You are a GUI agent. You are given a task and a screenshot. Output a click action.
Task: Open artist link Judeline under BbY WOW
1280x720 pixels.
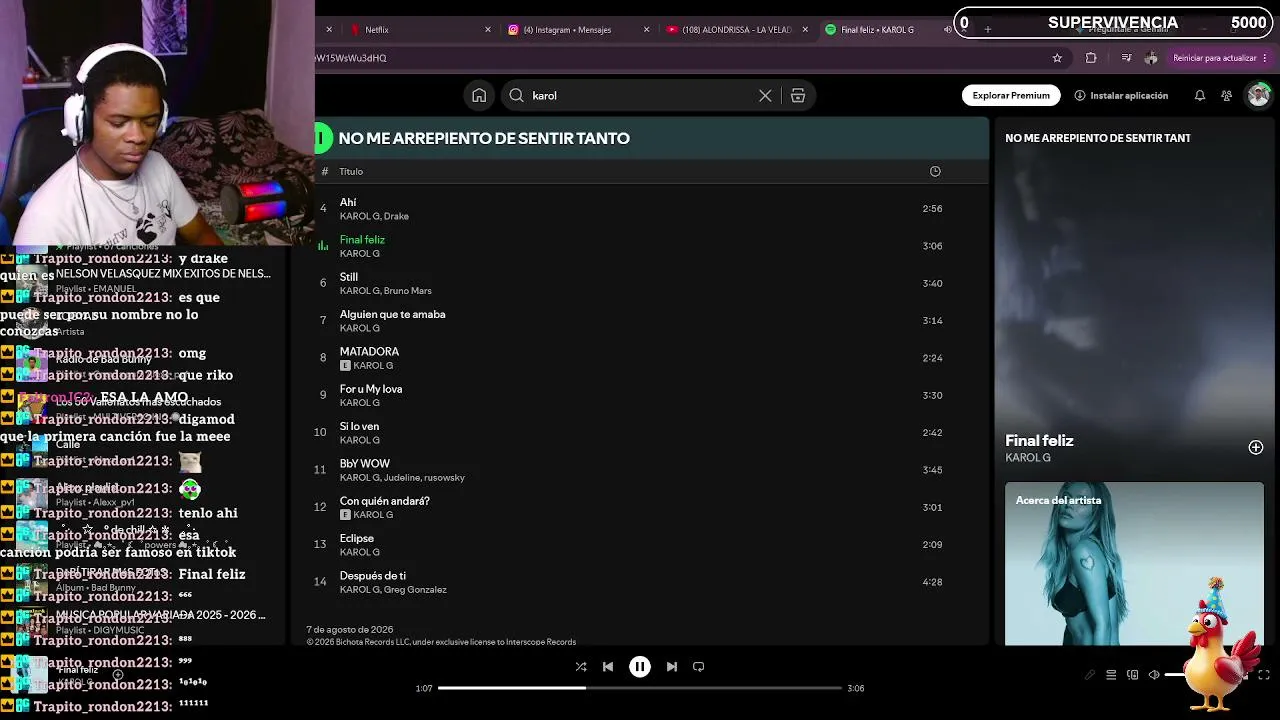(403, 478)
